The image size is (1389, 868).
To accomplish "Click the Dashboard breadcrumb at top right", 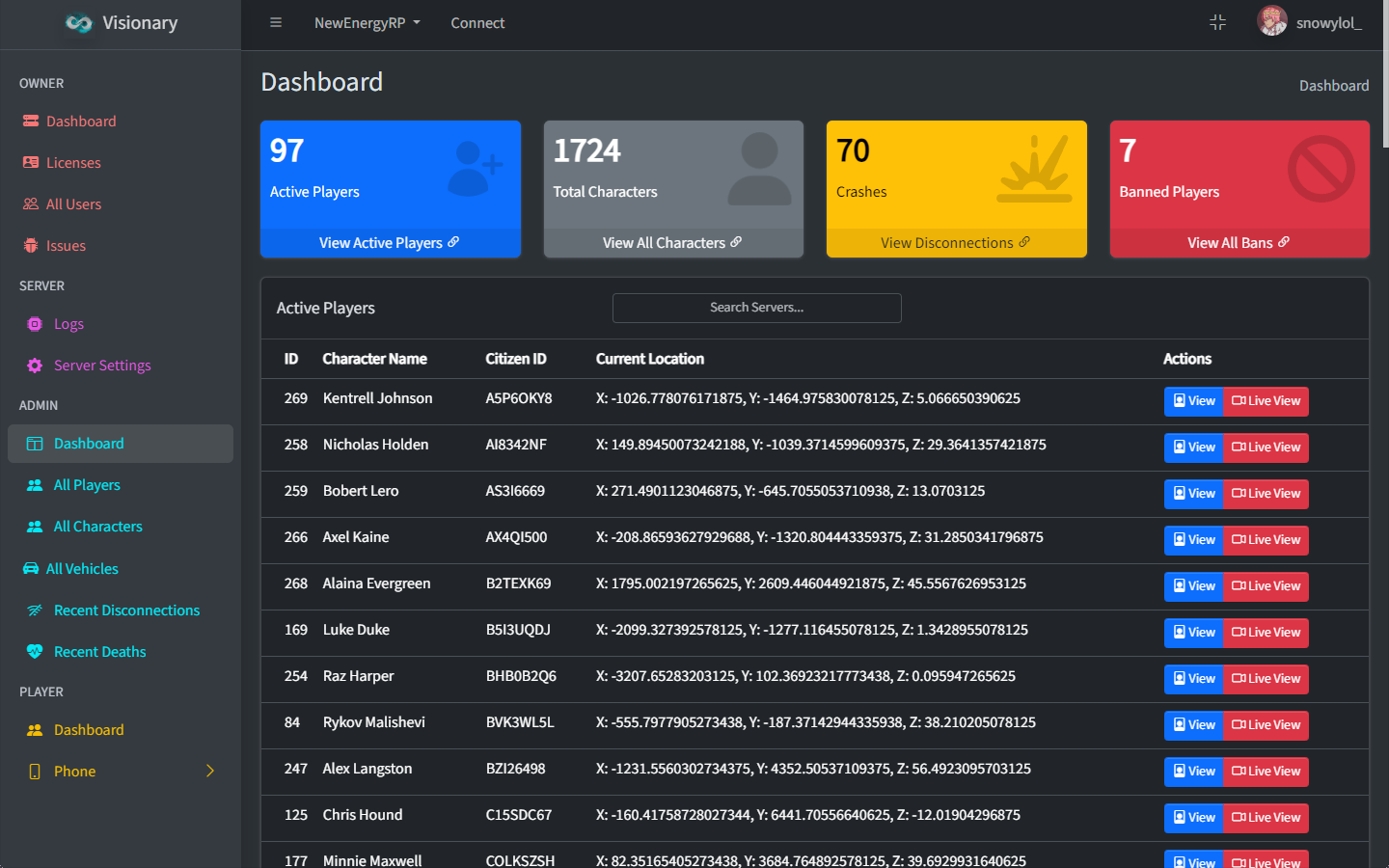I will point(1334,86).
